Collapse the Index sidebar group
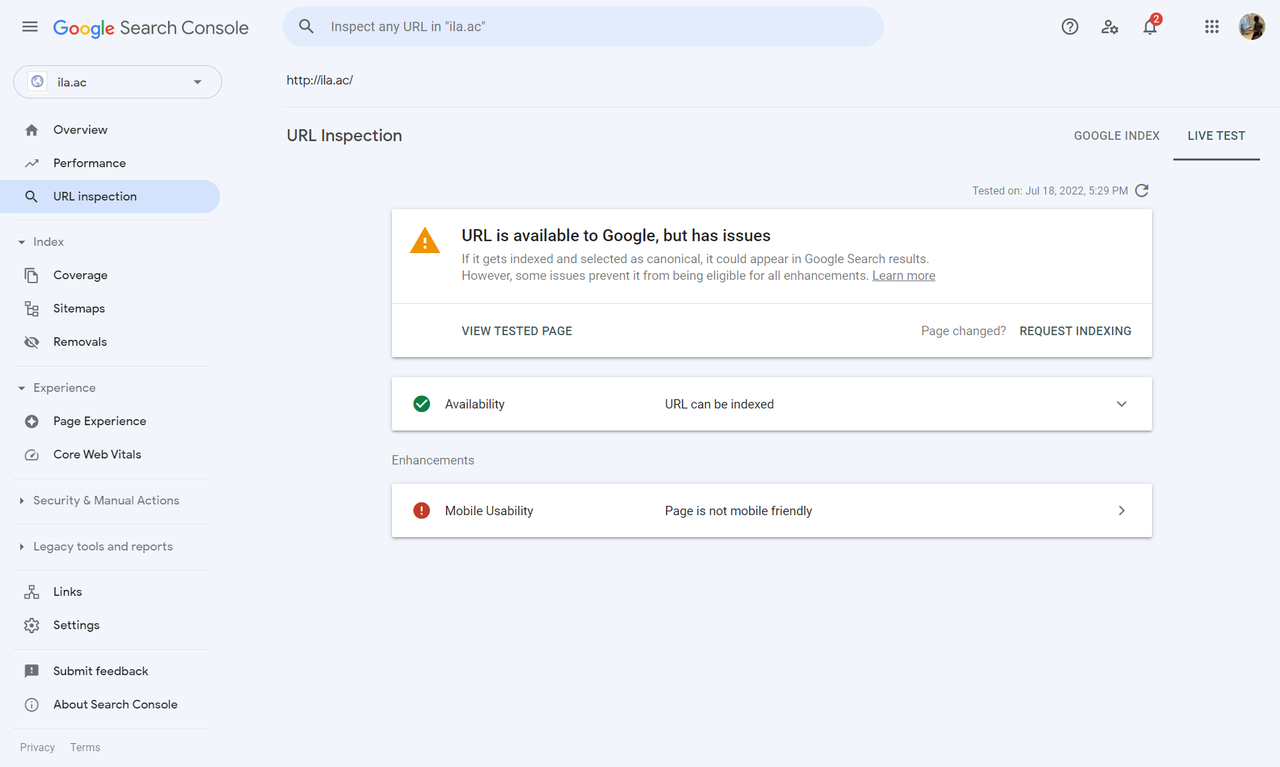The height and width of the screenshot is (767, 1280). click(22, 242)
